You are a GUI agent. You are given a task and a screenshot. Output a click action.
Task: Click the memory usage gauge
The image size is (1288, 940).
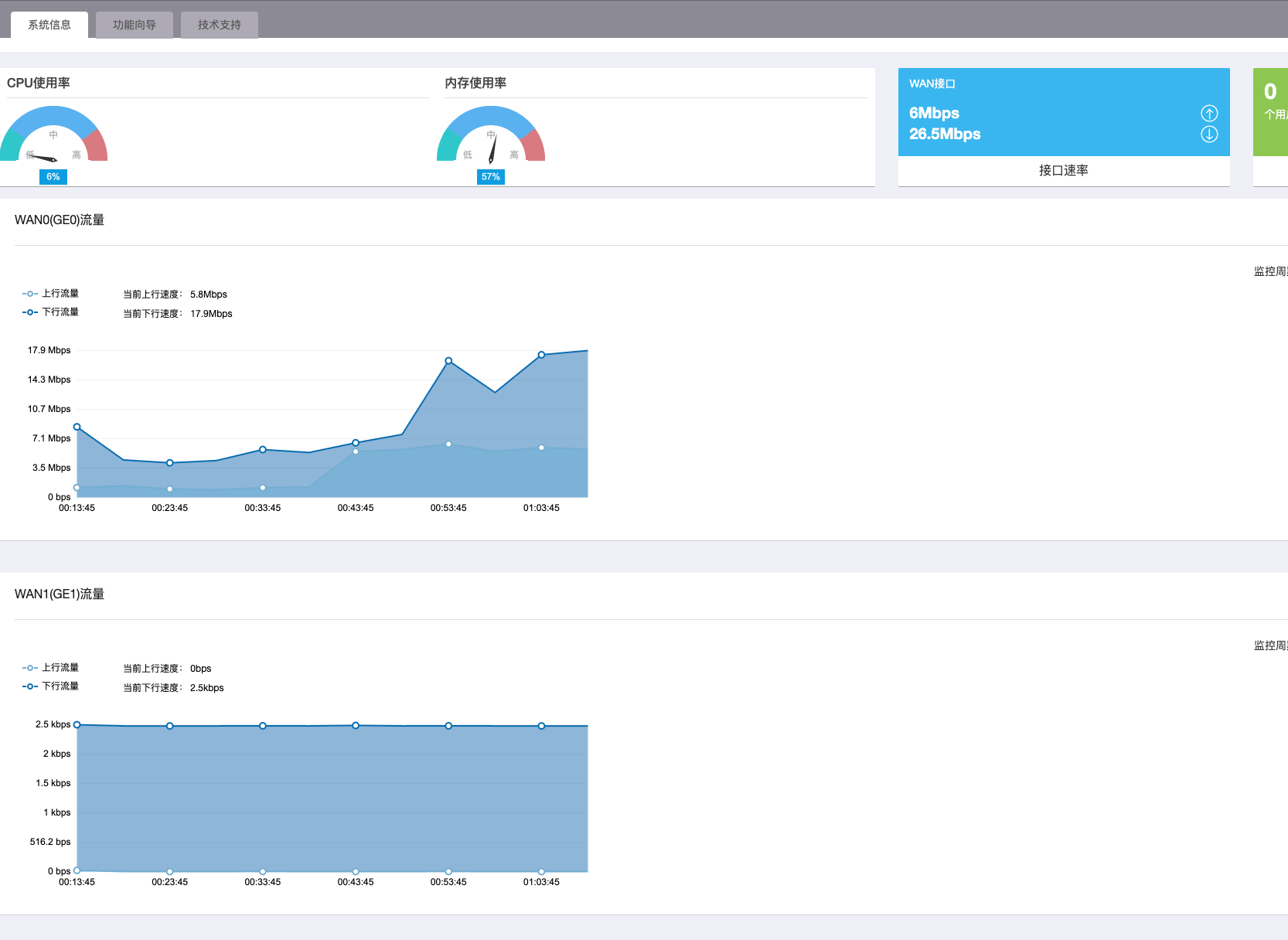tap(491, 135)
